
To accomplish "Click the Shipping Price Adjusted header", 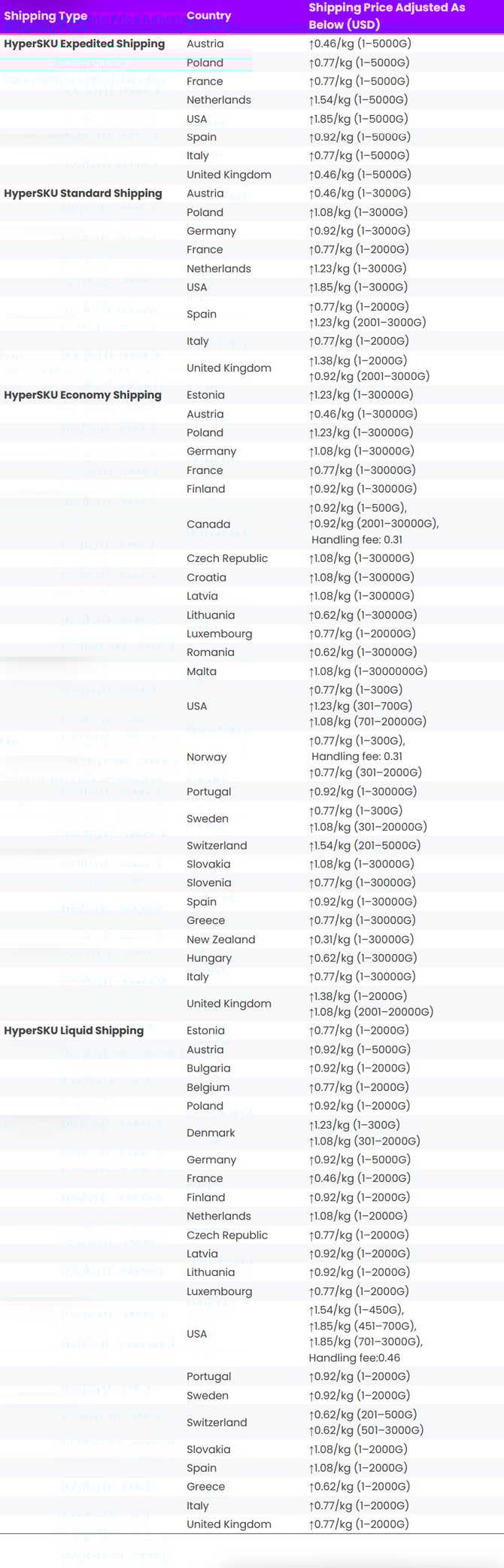I will point(387,16).
